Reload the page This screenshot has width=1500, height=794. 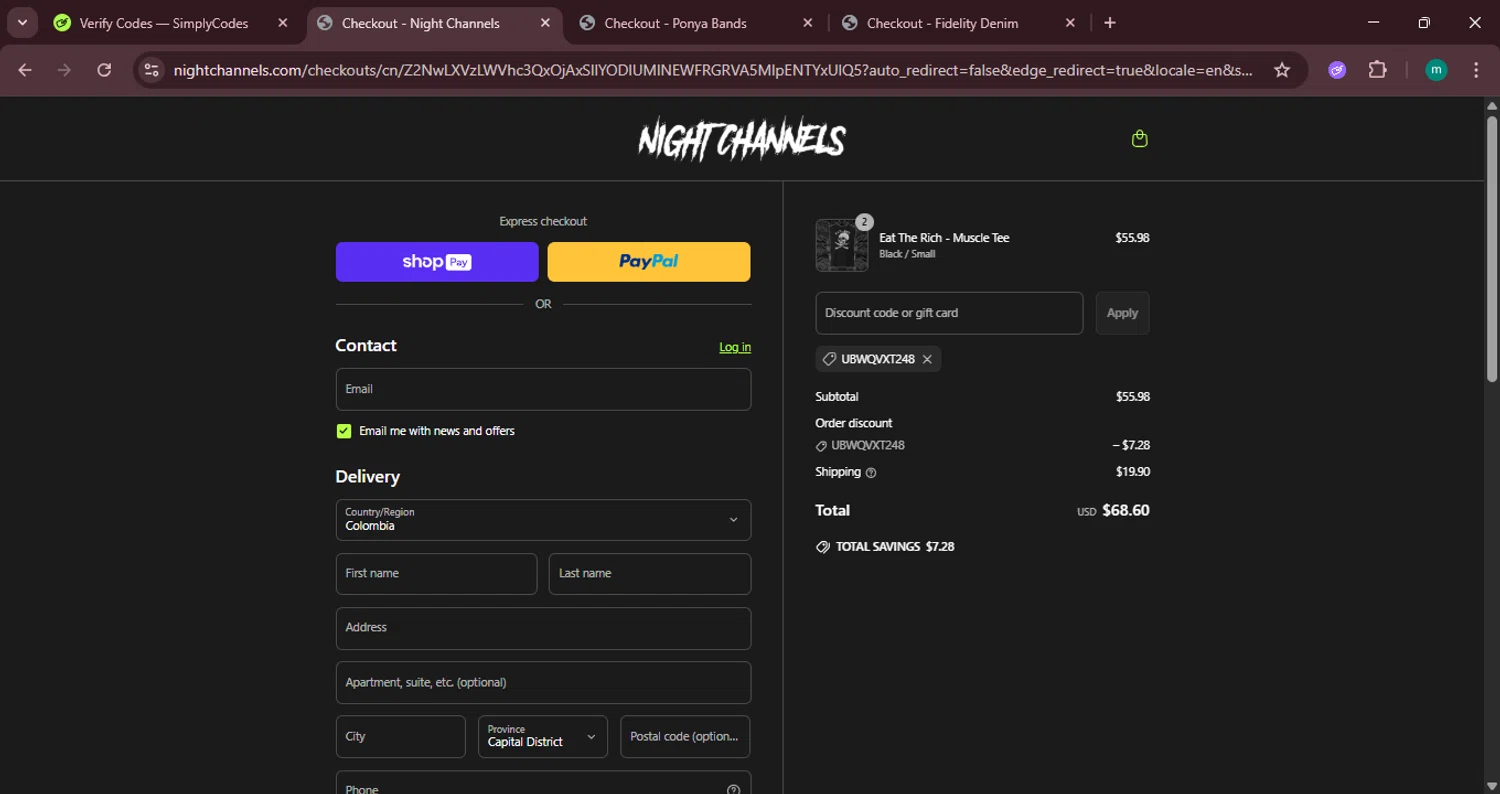(x=104, y=70)
